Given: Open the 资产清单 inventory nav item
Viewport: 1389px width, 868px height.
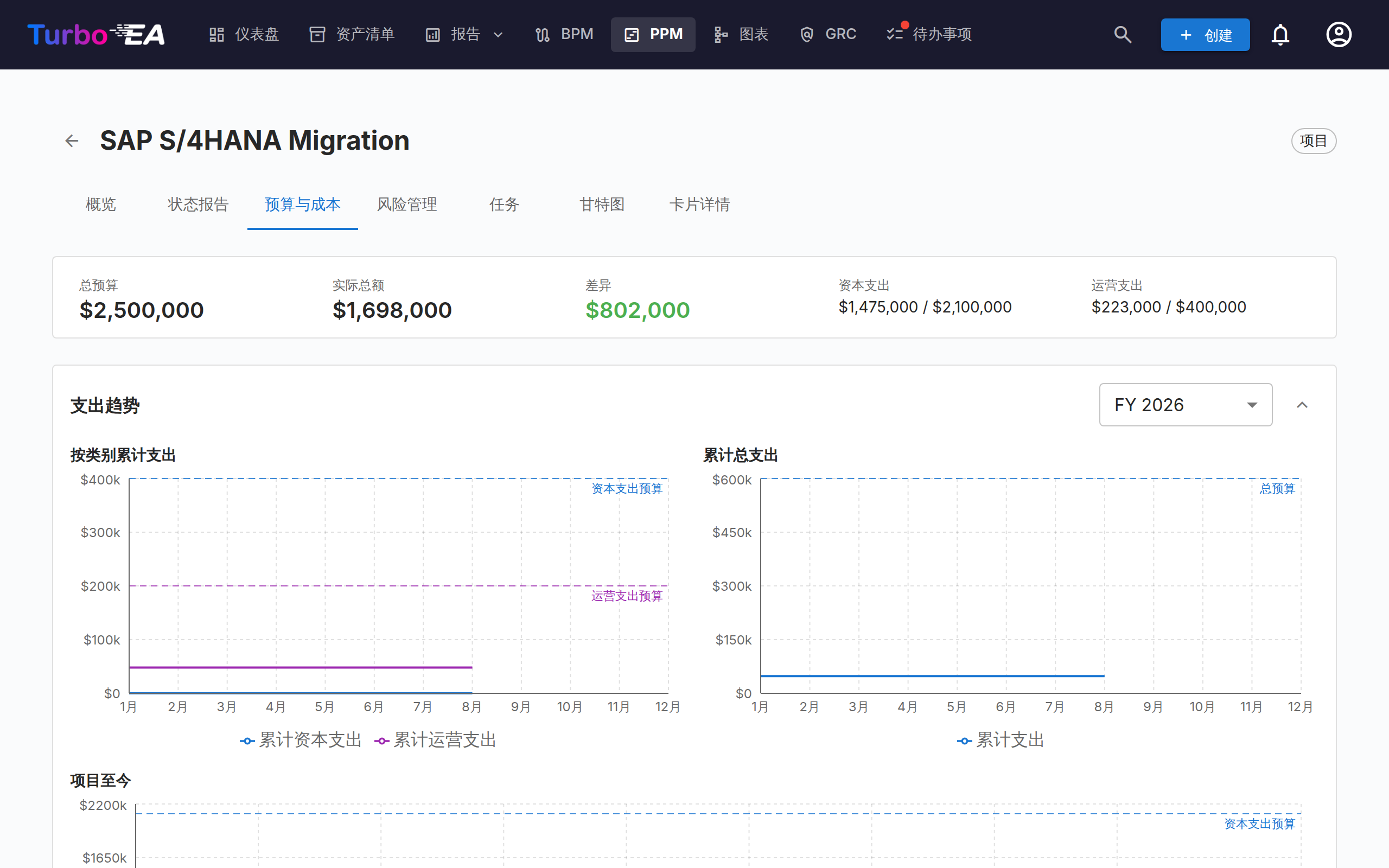Looking at the screenshot, I should 352,34.
